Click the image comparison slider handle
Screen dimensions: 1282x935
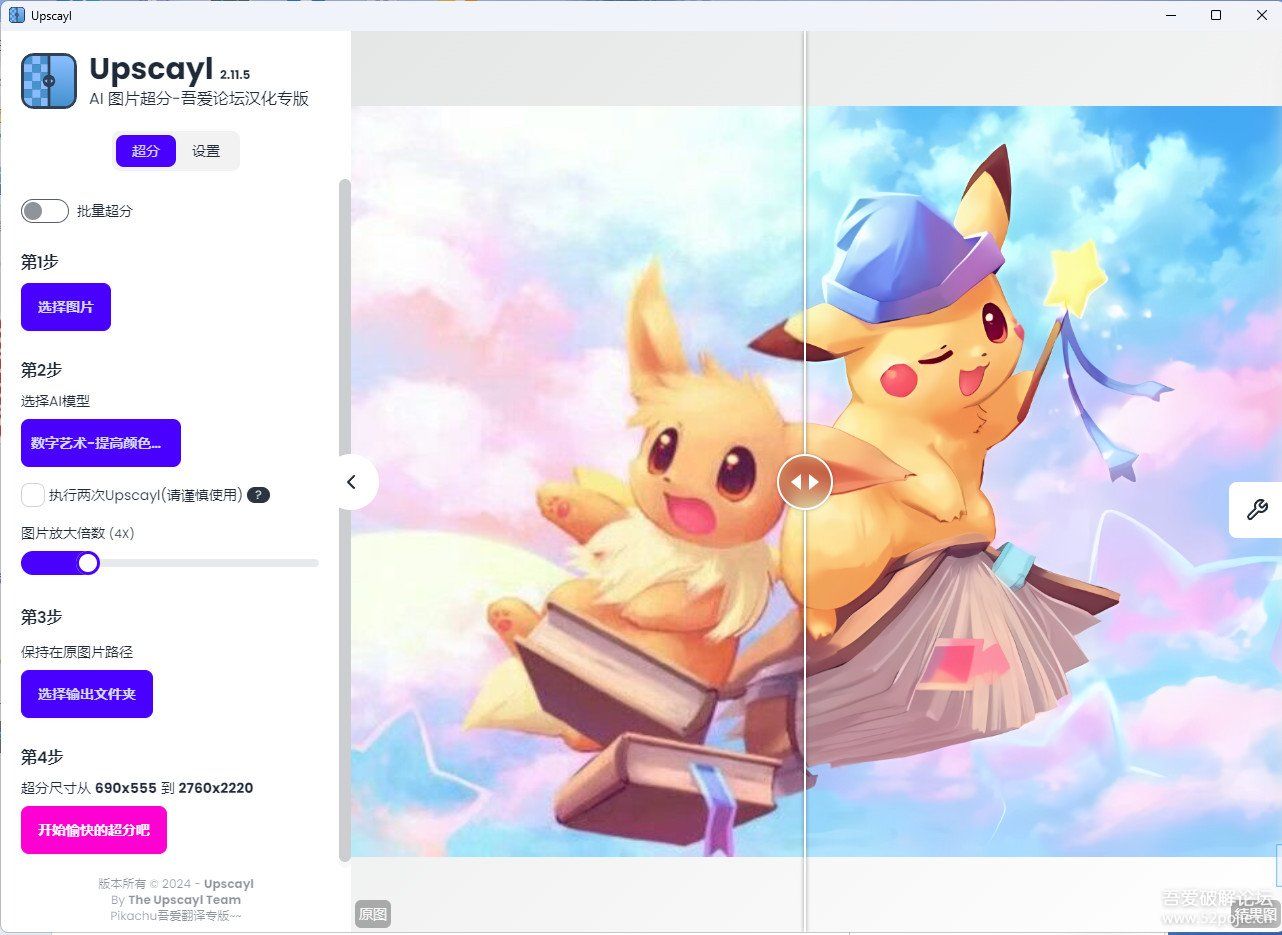pyautogui.click(x=805, y=482)
